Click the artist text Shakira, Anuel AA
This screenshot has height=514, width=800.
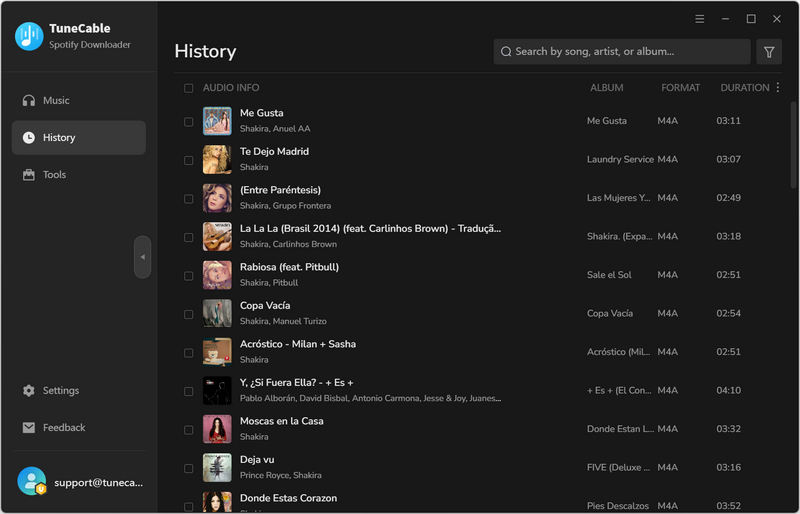[x=275, y=129]
